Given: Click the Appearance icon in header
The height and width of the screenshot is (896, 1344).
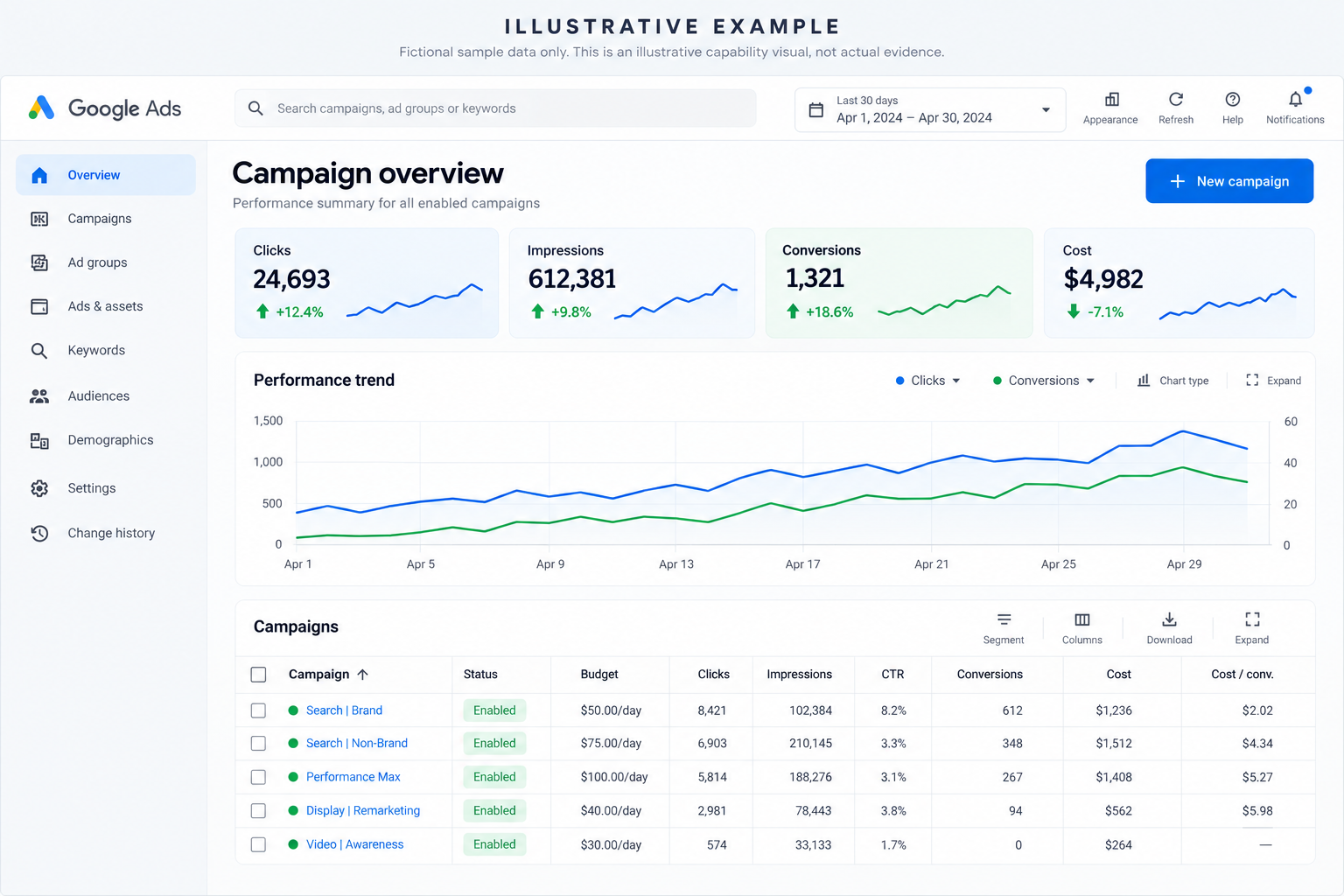Looking at the screenshot, I should coord(1111,100).
